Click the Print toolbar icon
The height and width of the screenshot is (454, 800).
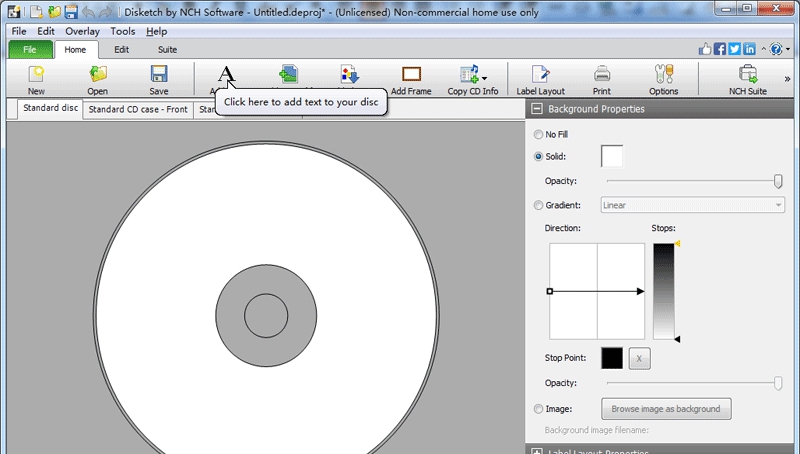(602, 74)
